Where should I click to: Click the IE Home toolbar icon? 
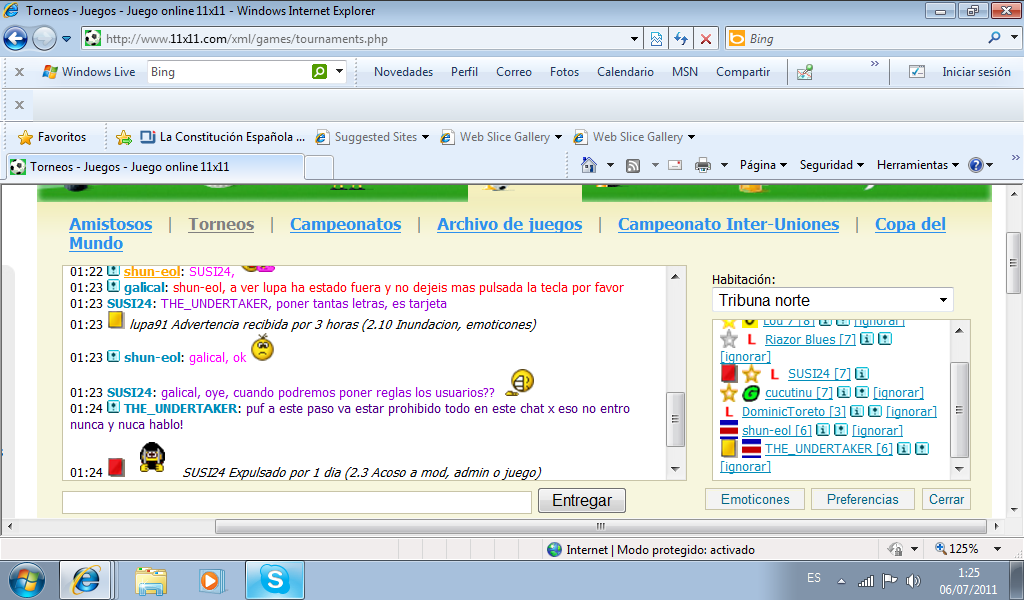coord(589,165)
